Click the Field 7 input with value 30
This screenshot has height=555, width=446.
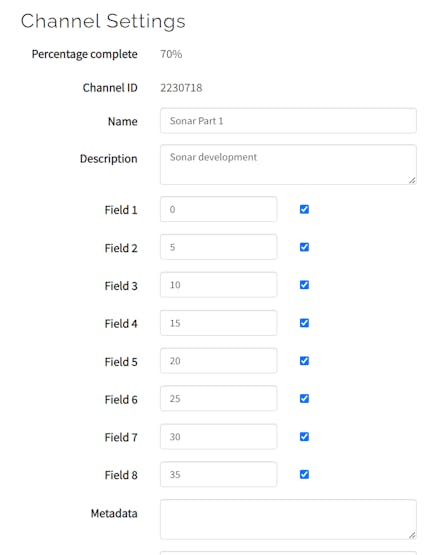(x=218, y=436)
